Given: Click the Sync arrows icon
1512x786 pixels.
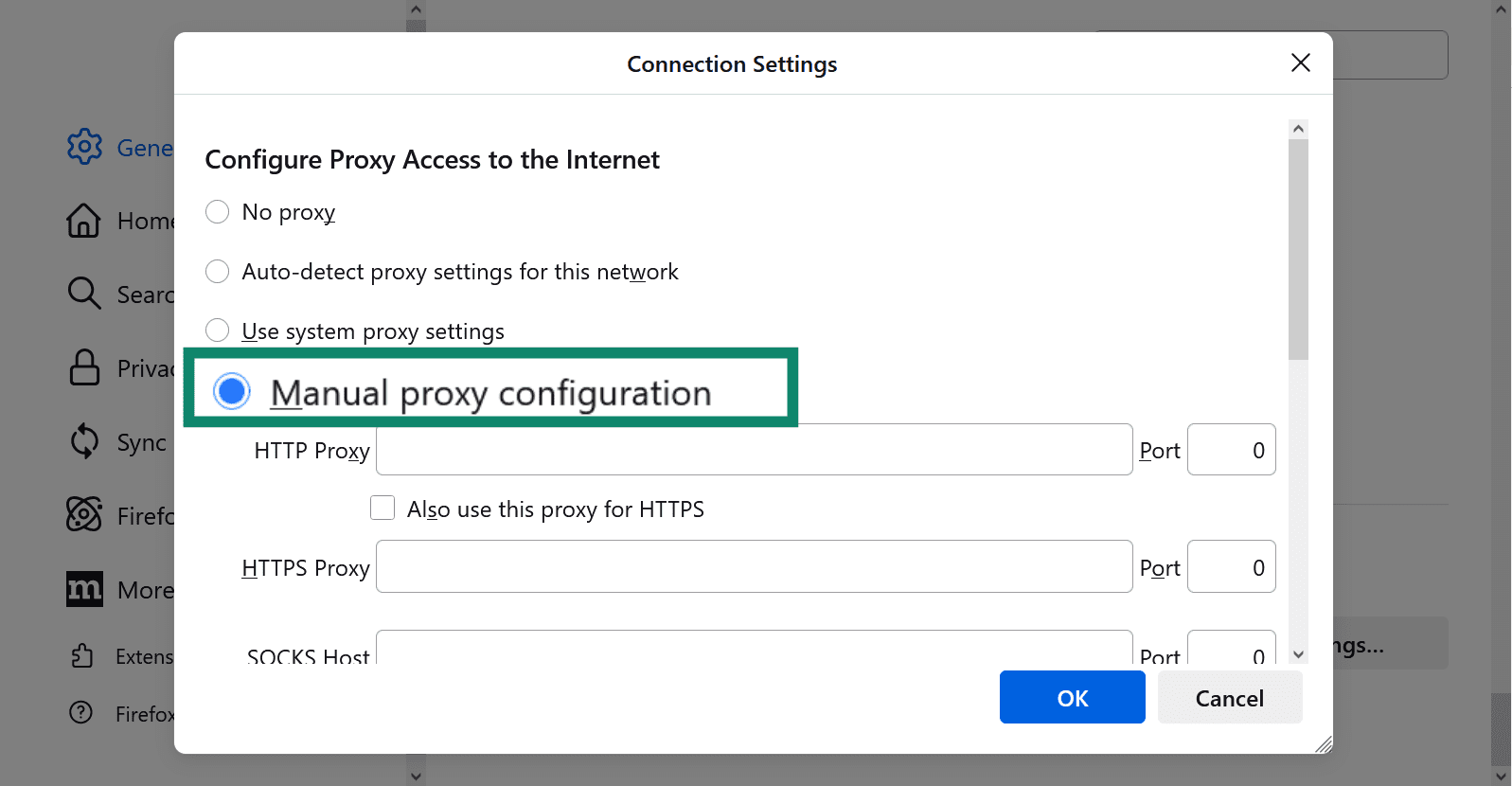Looking at the screenshot, I should [x=84, y=441].
